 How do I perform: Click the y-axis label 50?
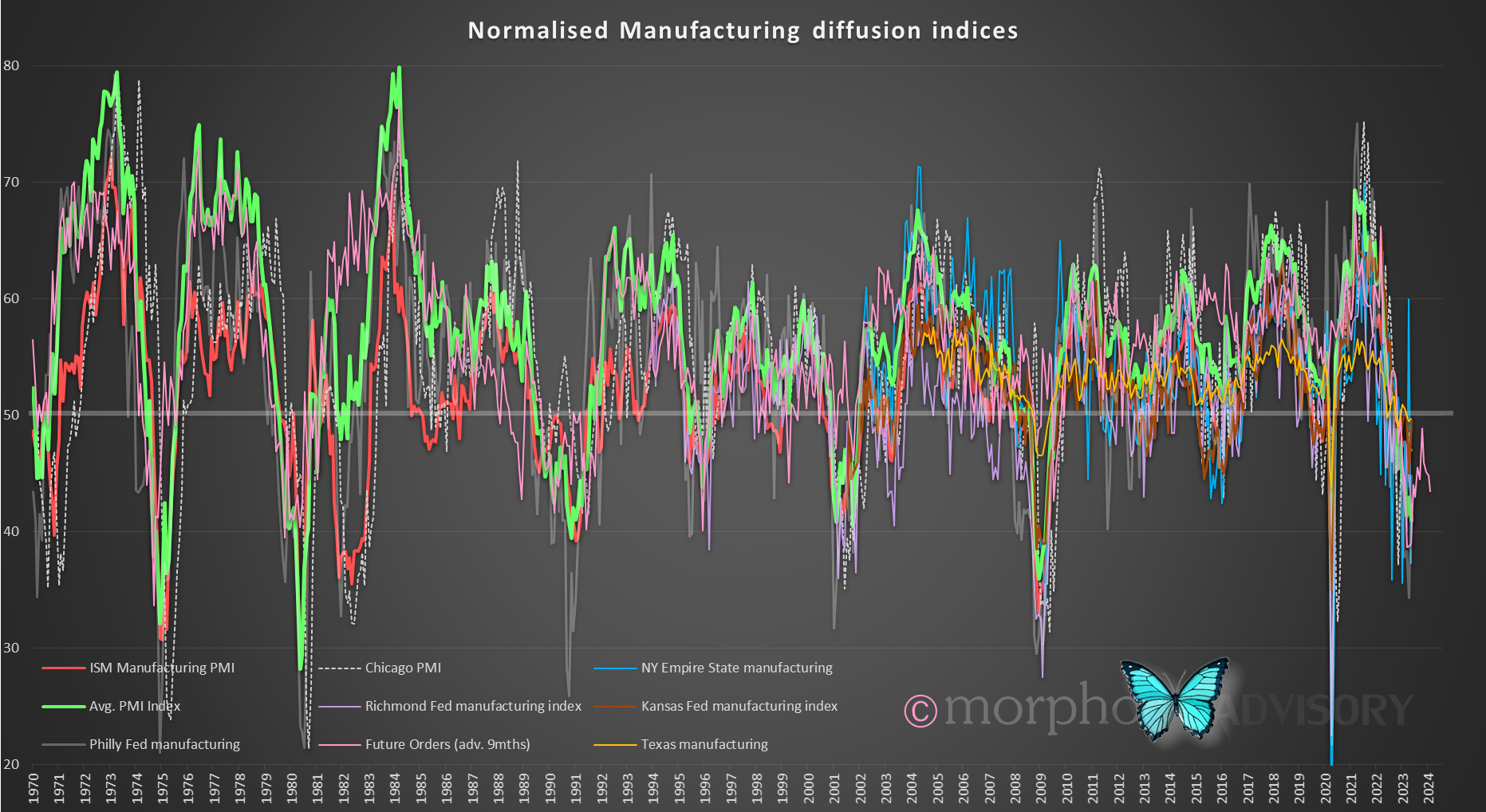pos(11,415)
